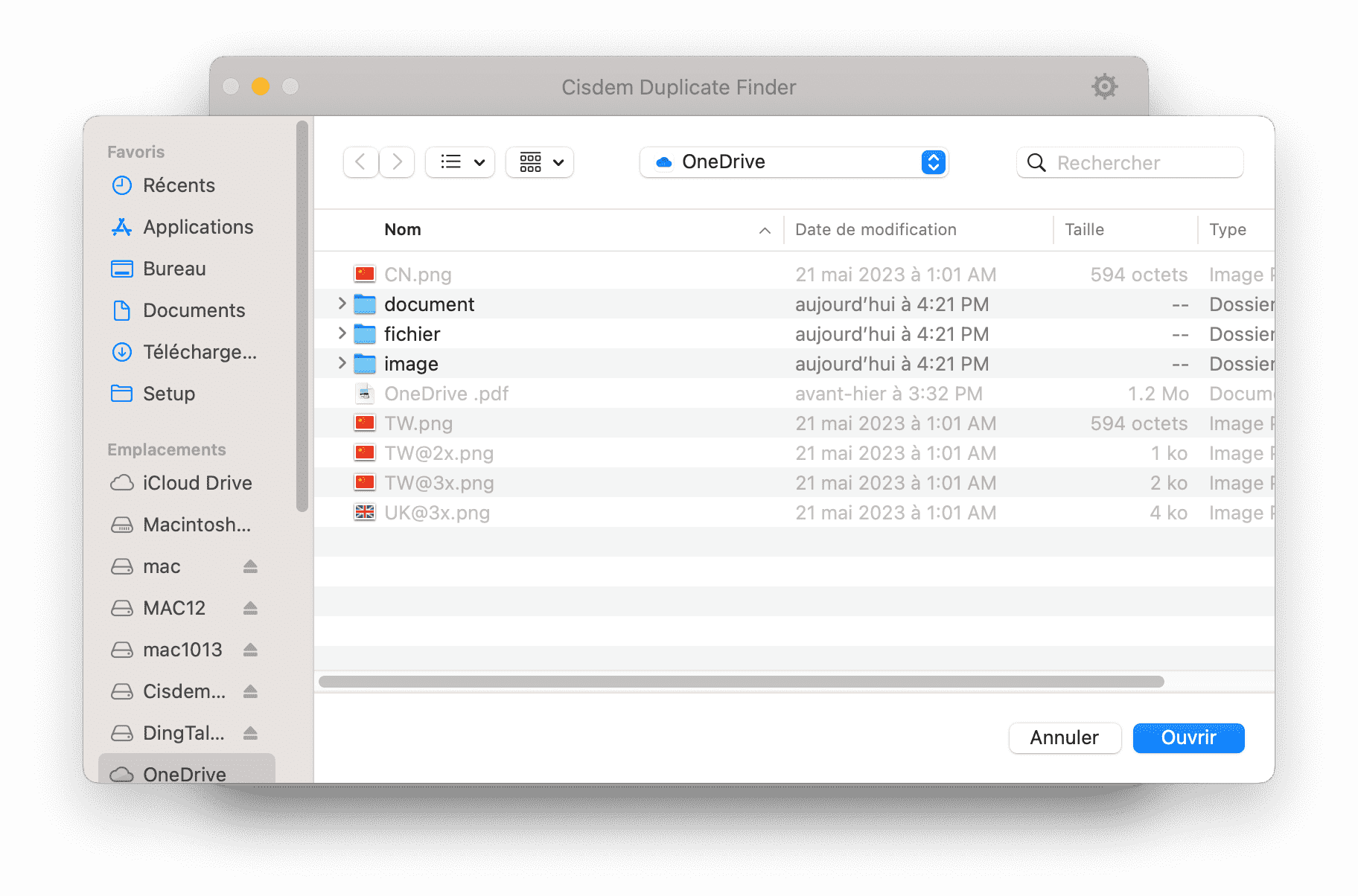1358x896 pixels.
Task: Sort by Date de modification column
Action: point(876,230)
